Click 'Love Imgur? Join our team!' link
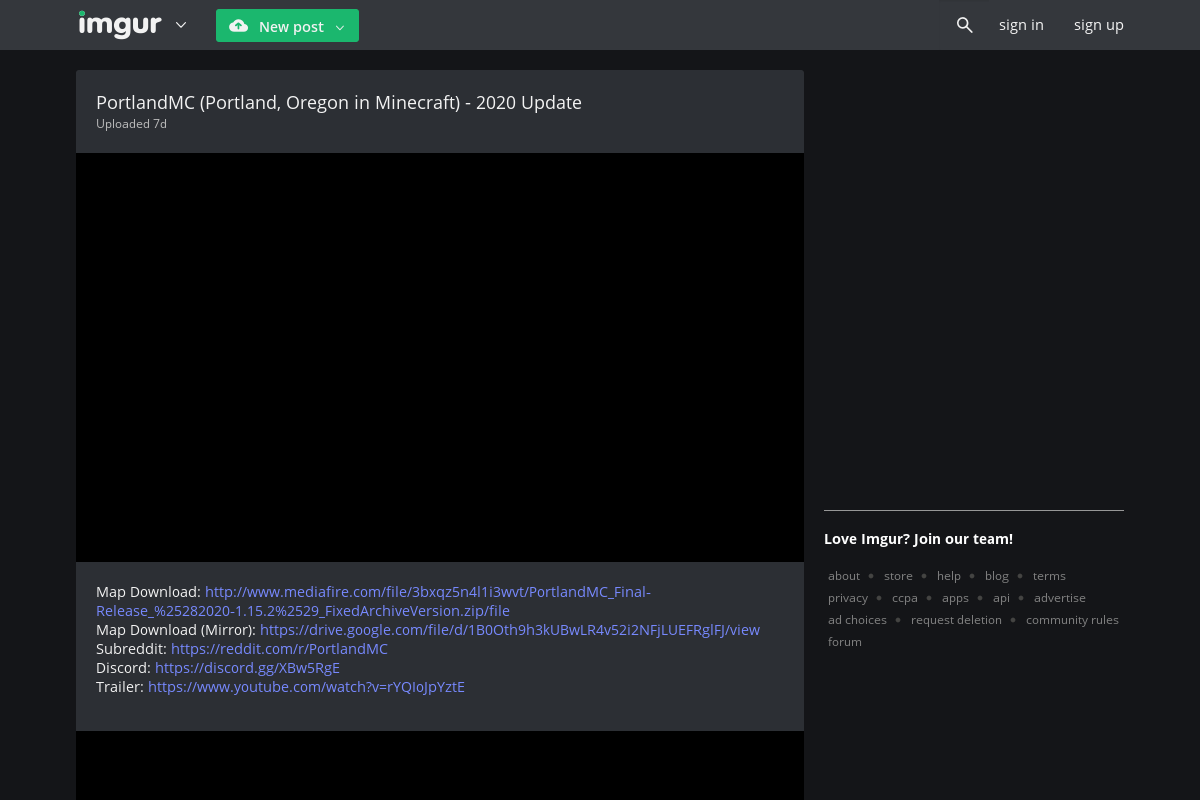The height and width of the screenshot is (800, 1200). pyautogui.click(x=918, y=539)
